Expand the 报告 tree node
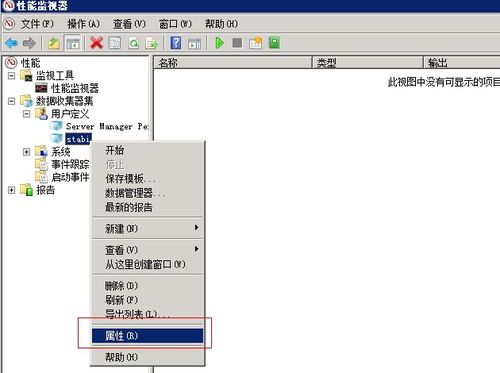This screenshot has height=373, width=500. click(x=11, y=190)
